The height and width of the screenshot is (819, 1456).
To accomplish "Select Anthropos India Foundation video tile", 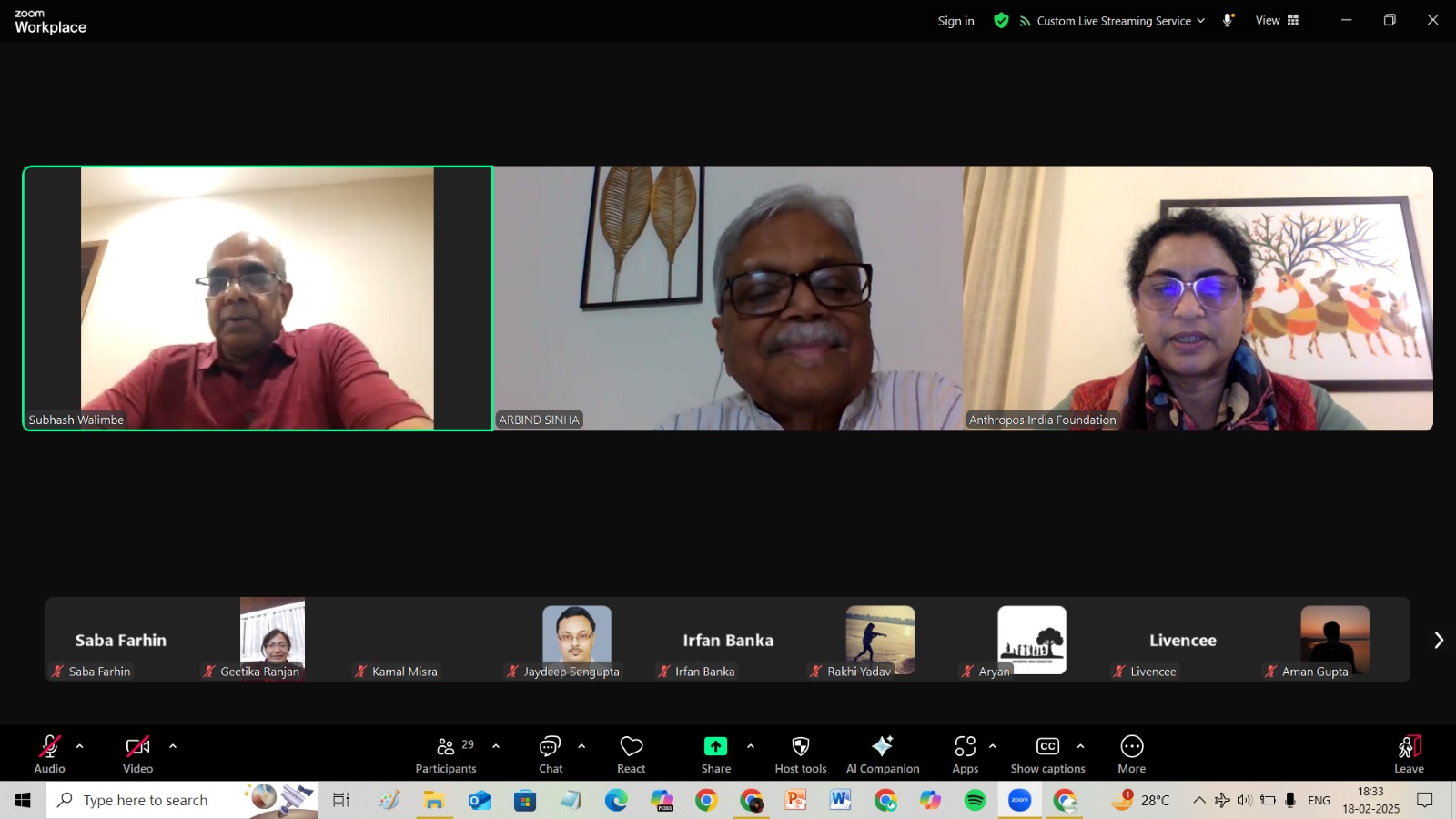I will coord(1198,298).
